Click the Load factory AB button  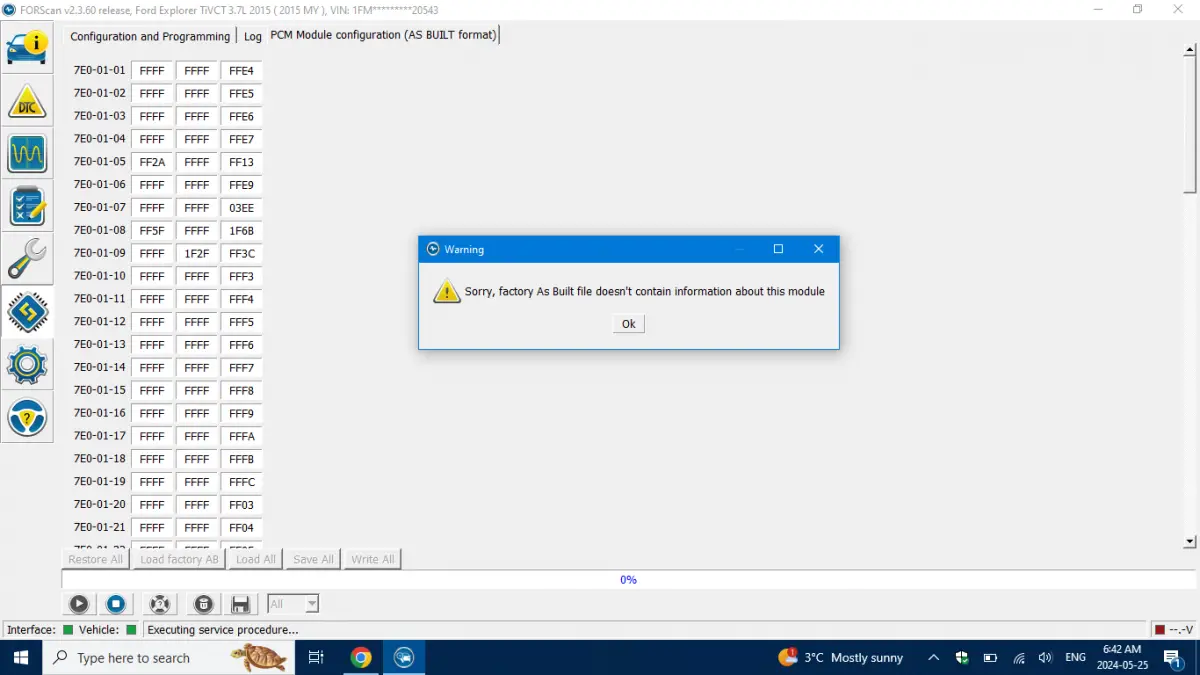click(179, 559)
